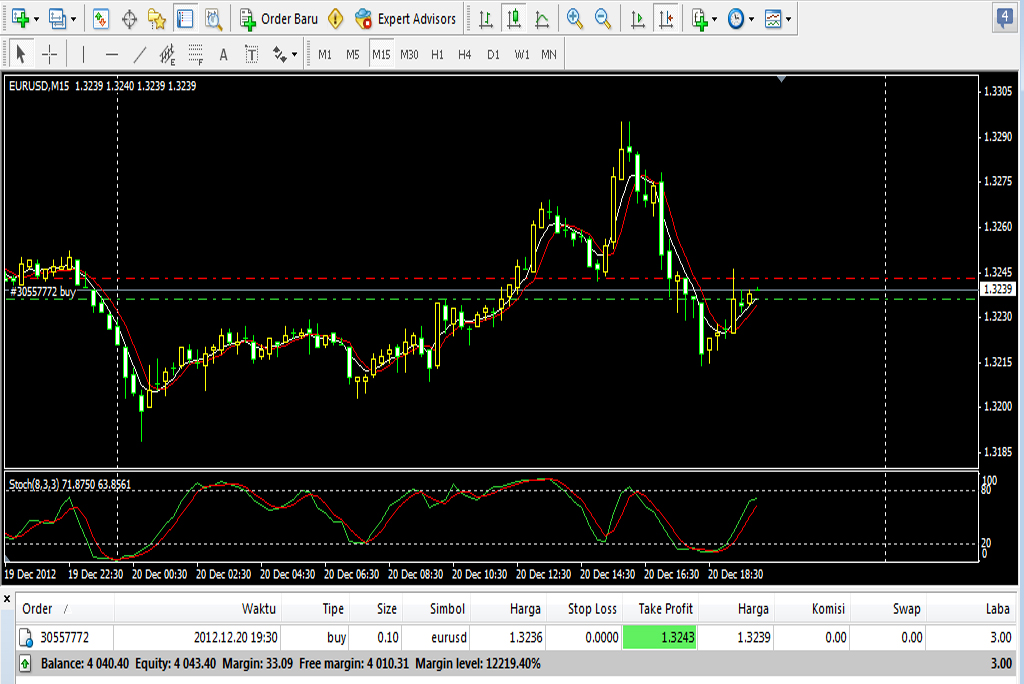Image resolution: width=1024 pixels, height=684 pixels.
Task: Switch to M1 timeframe
Action: (325, 55)
